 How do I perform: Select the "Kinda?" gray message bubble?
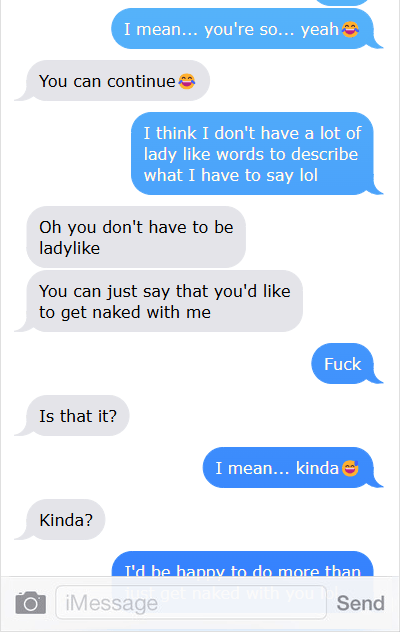[66, 520]
